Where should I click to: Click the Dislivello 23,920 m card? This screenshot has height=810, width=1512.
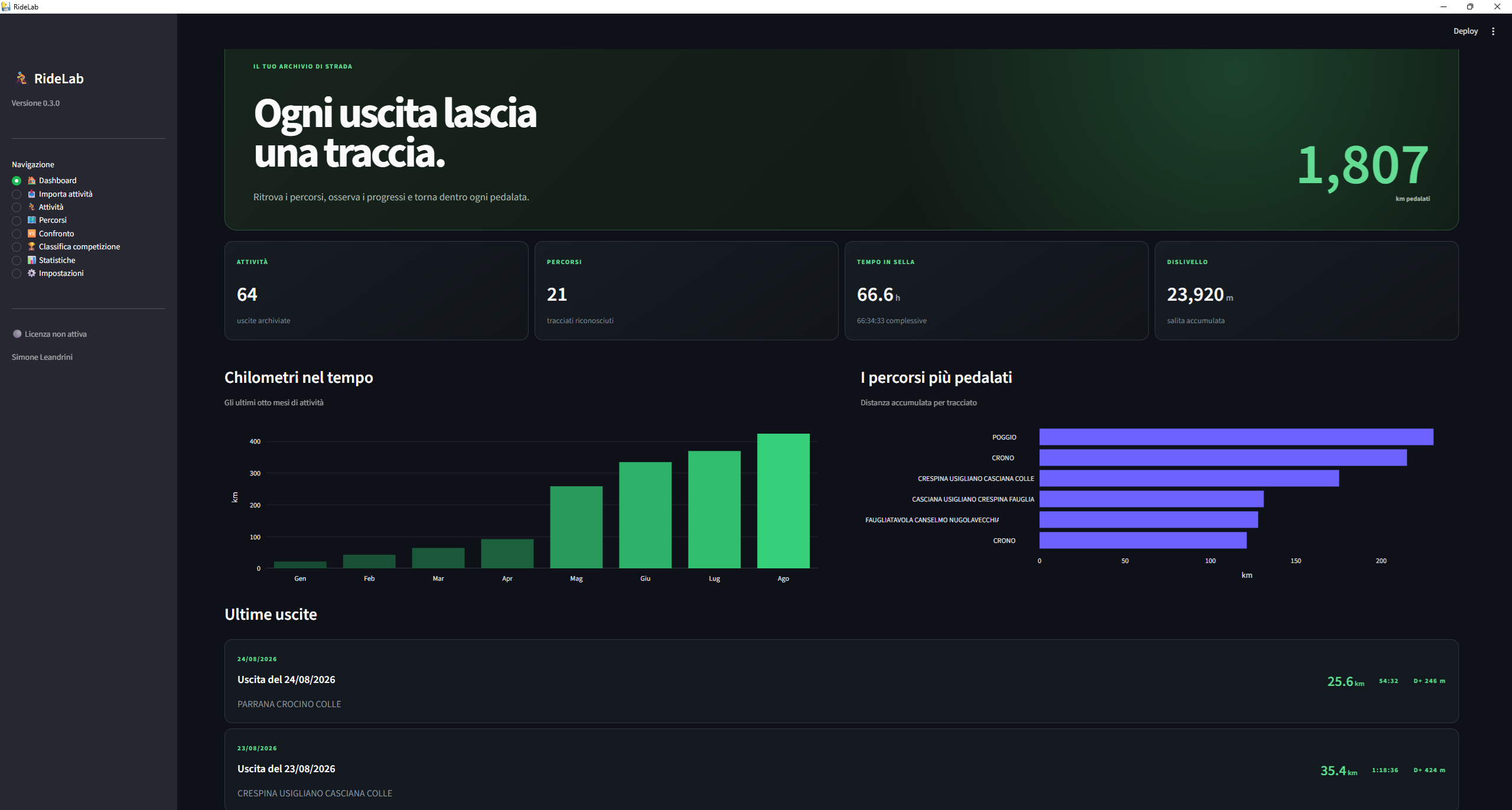(1306, 291)
